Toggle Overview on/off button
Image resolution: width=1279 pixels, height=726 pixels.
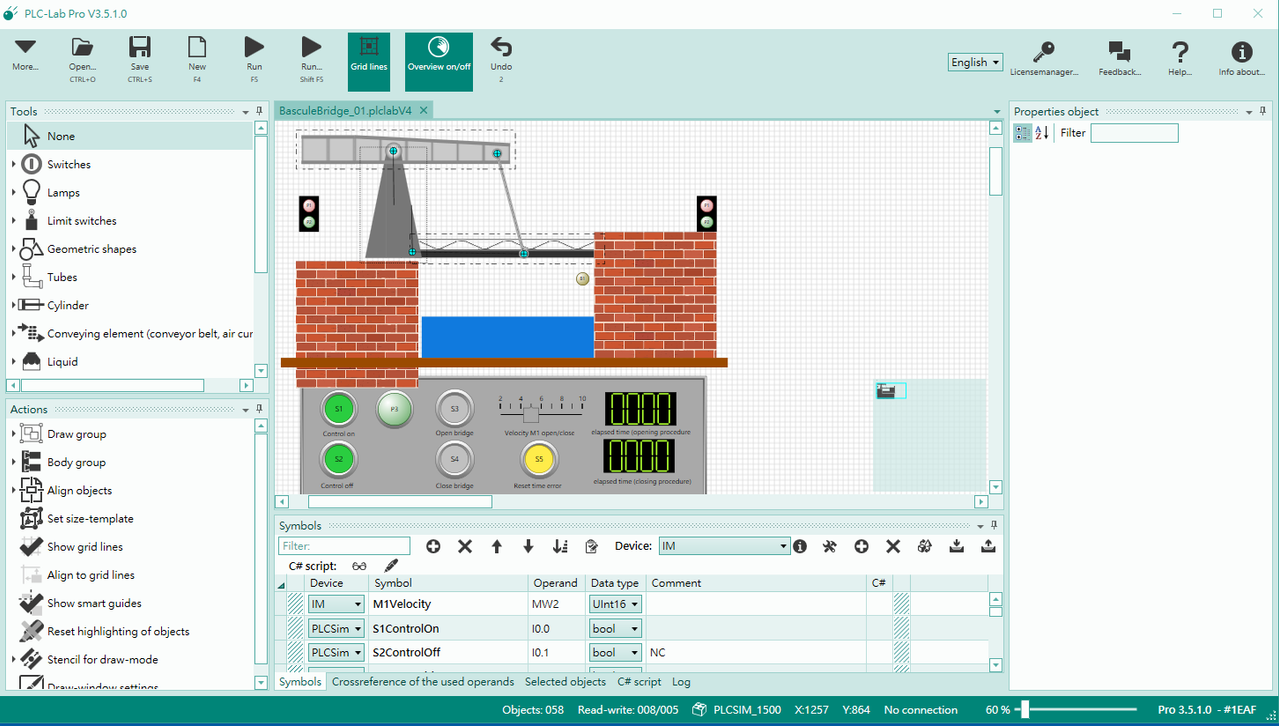click(439, 61)
